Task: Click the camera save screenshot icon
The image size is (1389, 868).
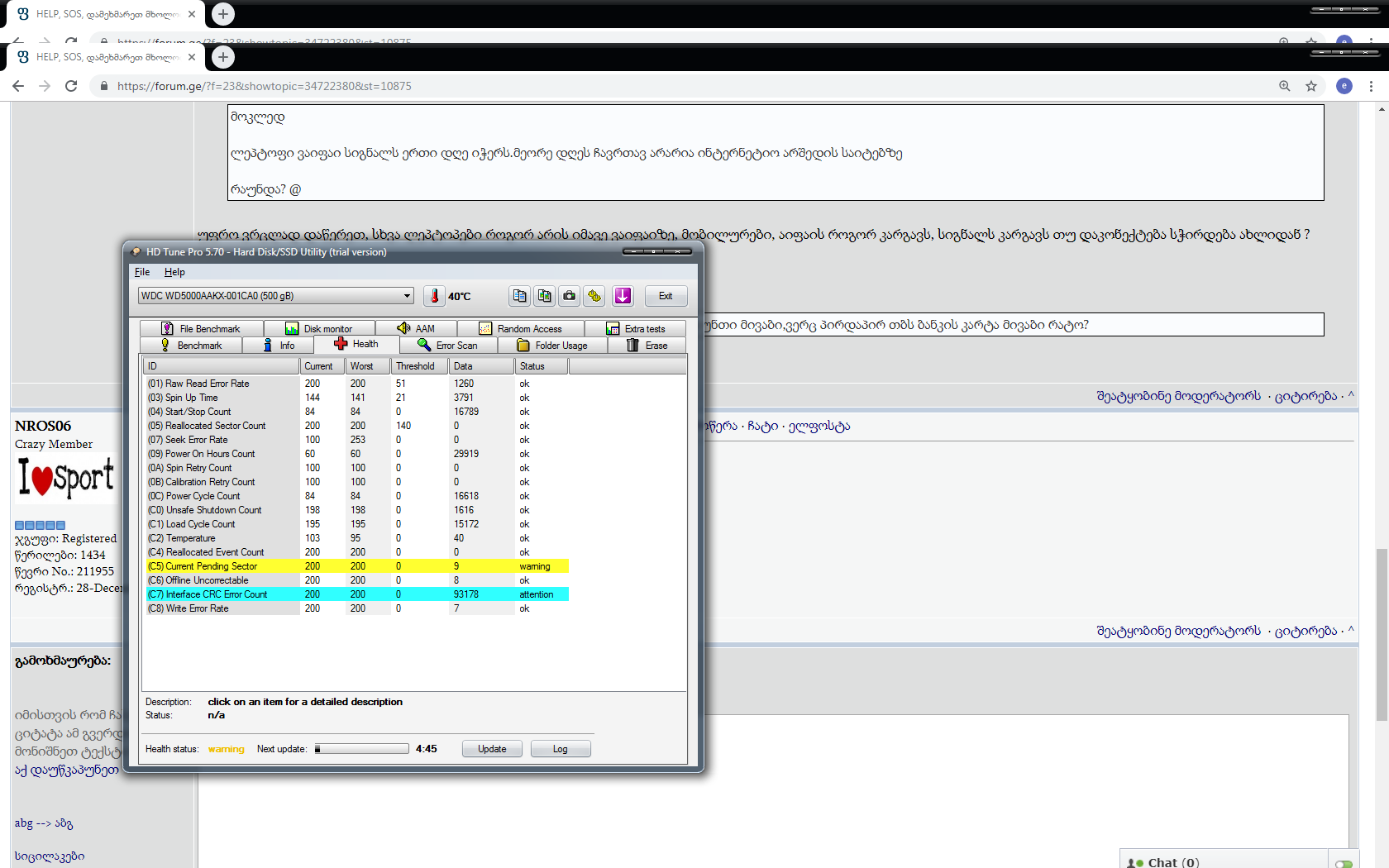Action: (570, 296)
